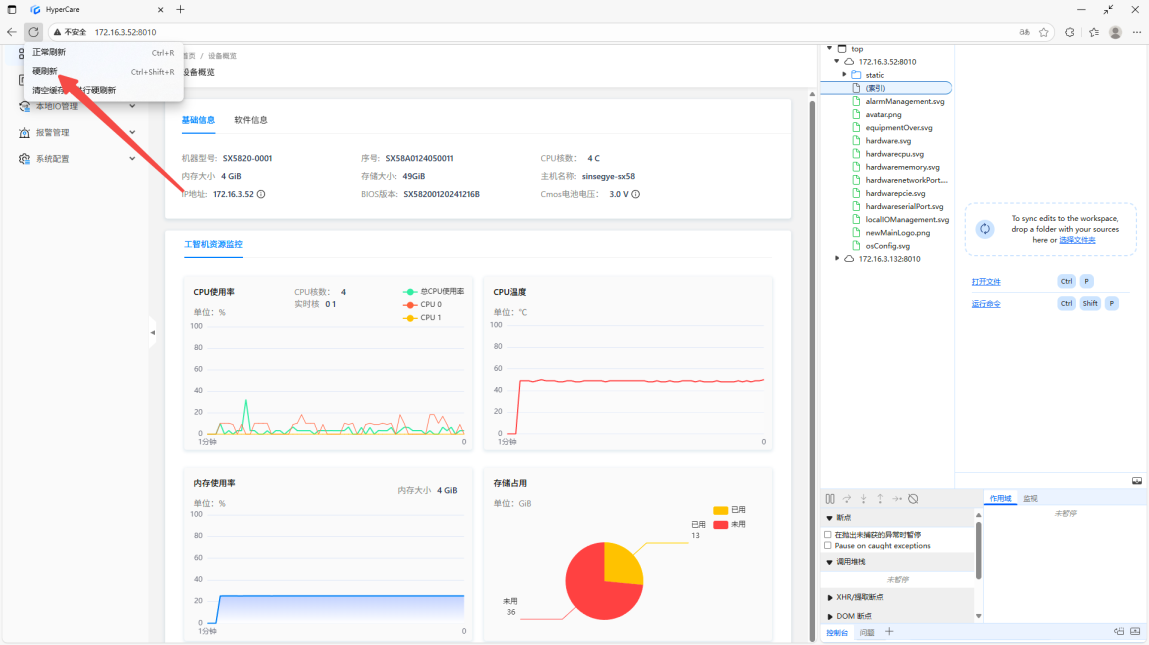1149x645 pixels.
Task: Click the pause script execution icon
Action: pos(830,499)
